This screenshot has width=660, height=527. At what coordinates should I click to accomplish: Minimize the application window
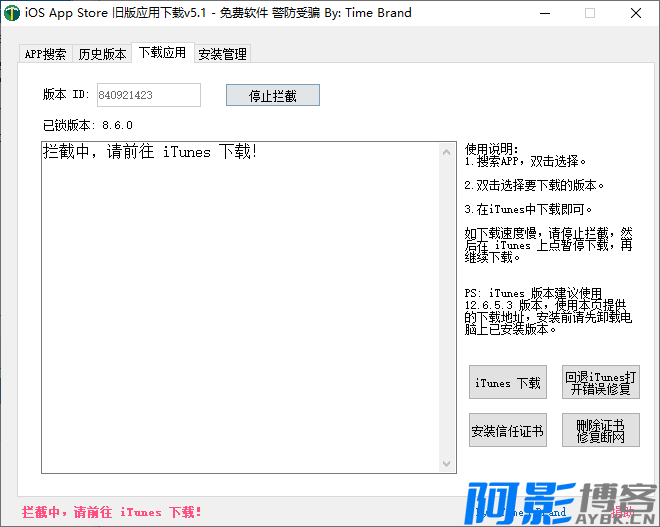(x=544, y=13)
